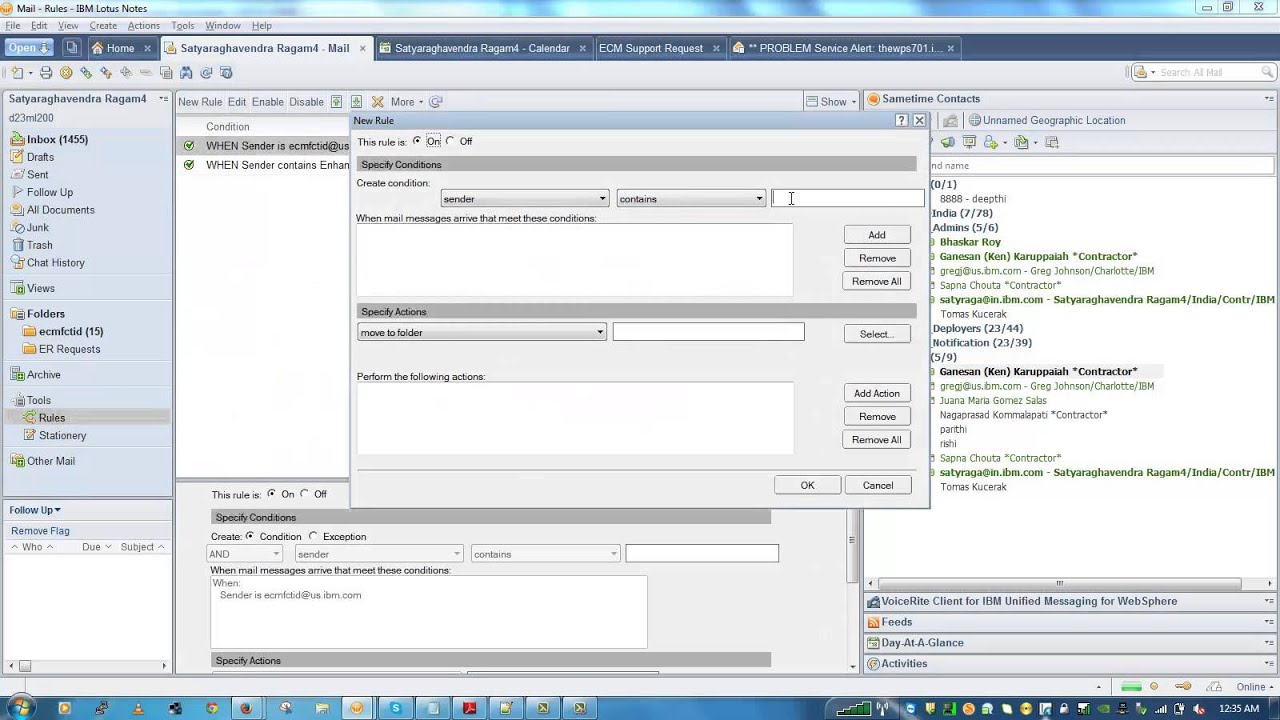Click the Sametime announcement megaphone icon
This screenshot has height=720, width=1280.
(x=947, y=142)
